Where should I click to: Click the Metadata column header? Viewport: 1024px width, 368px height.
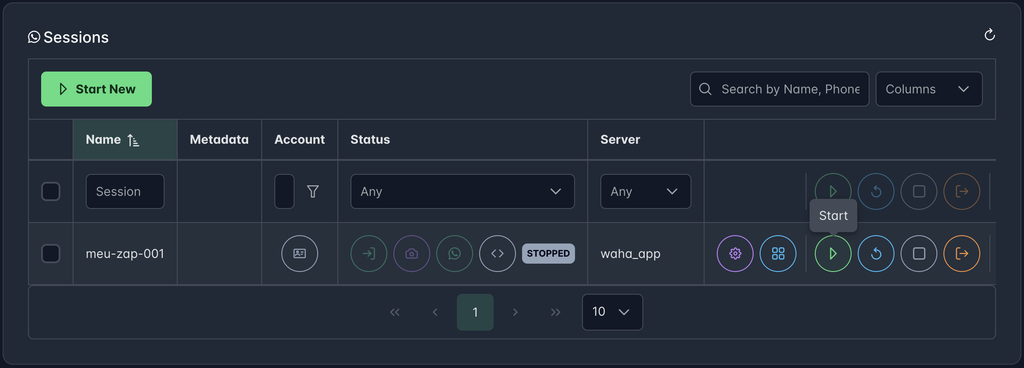coord(219,140)
